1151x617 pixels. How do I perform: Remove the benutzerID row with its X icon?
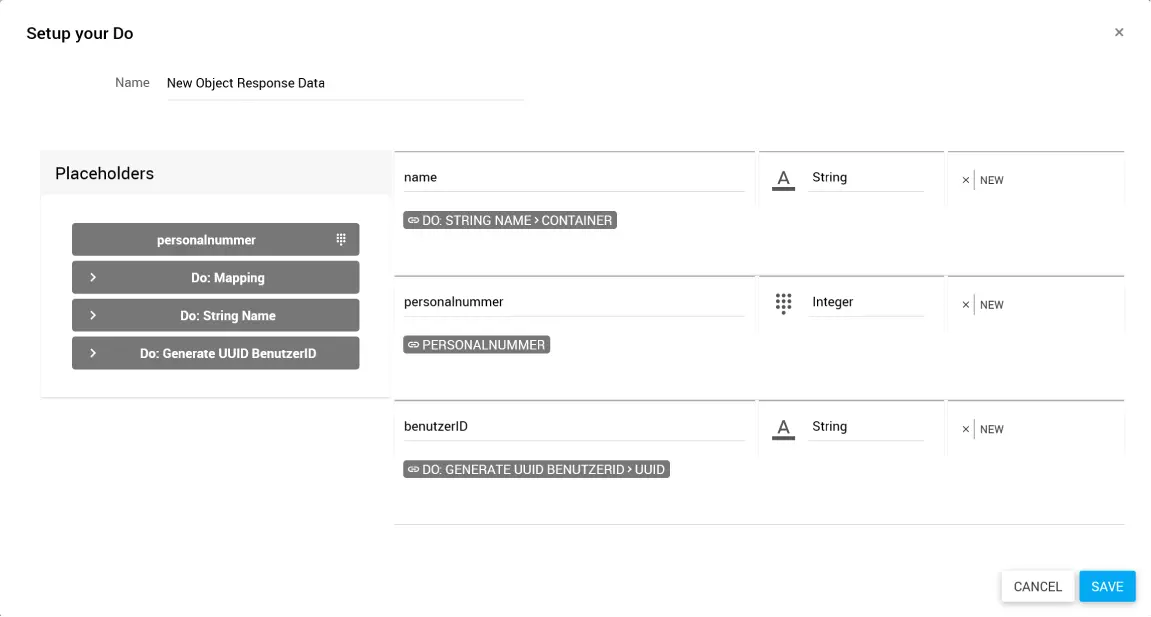pos(965,430)
